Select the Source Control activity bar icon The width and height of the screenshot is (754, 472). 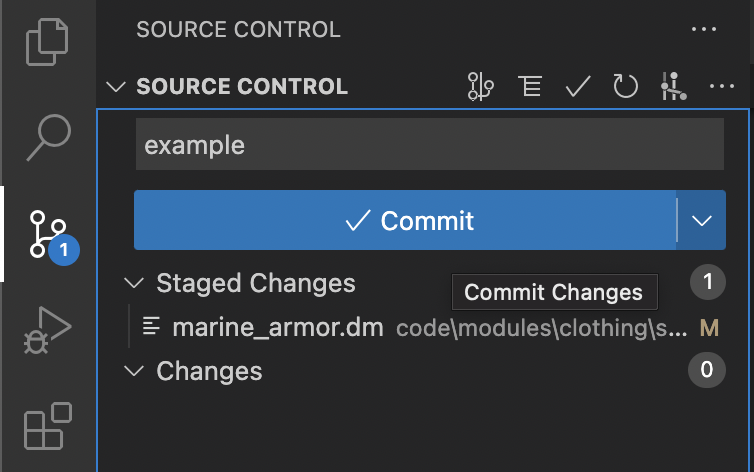tap(48, 234)
